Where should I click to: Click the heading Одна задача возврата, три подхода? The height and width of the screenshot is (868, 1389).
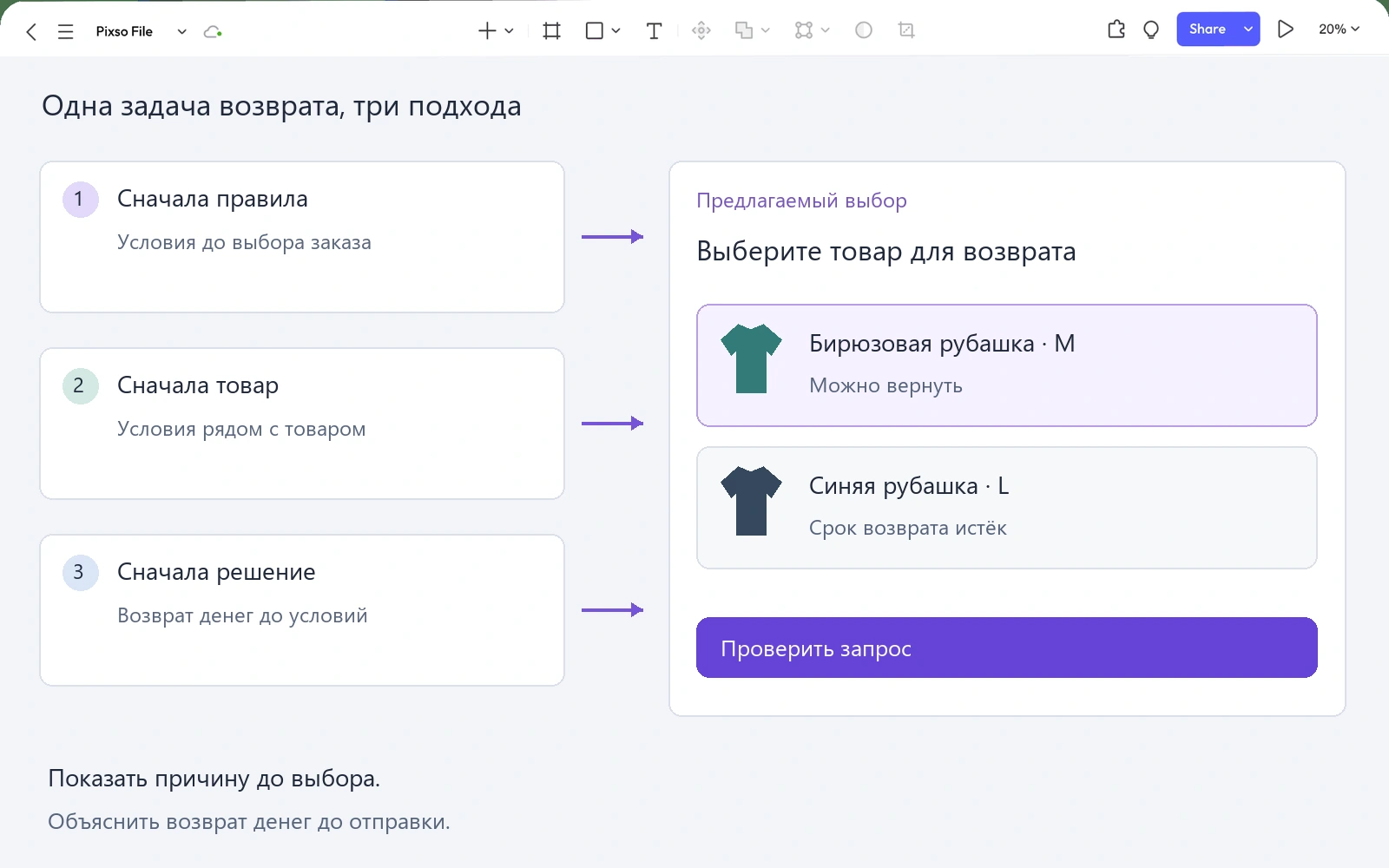[281, 106]
